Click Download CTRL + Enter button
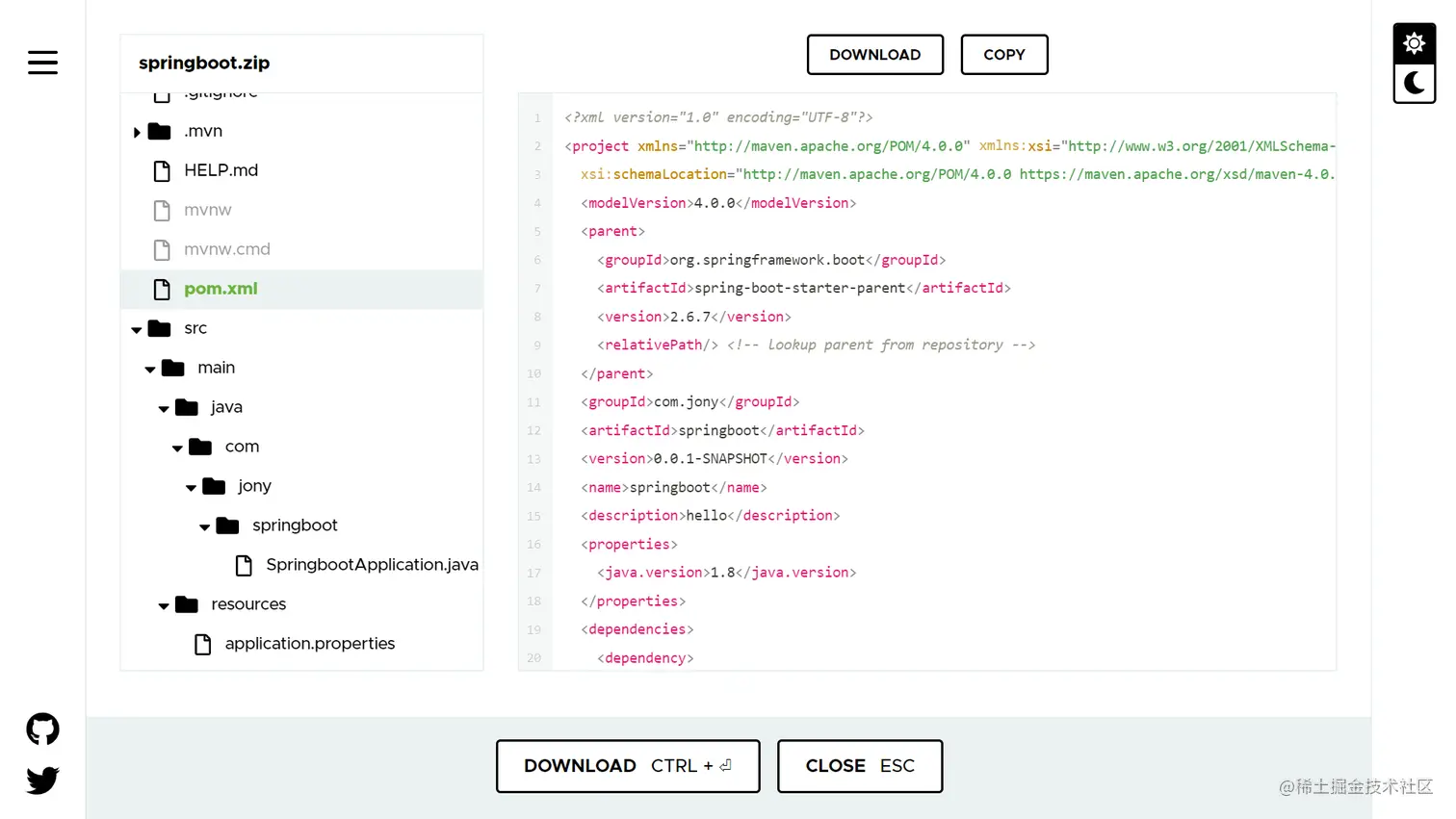Image resolution: width=1456 pixels, height=819 pixels. [x=628, y=766]
